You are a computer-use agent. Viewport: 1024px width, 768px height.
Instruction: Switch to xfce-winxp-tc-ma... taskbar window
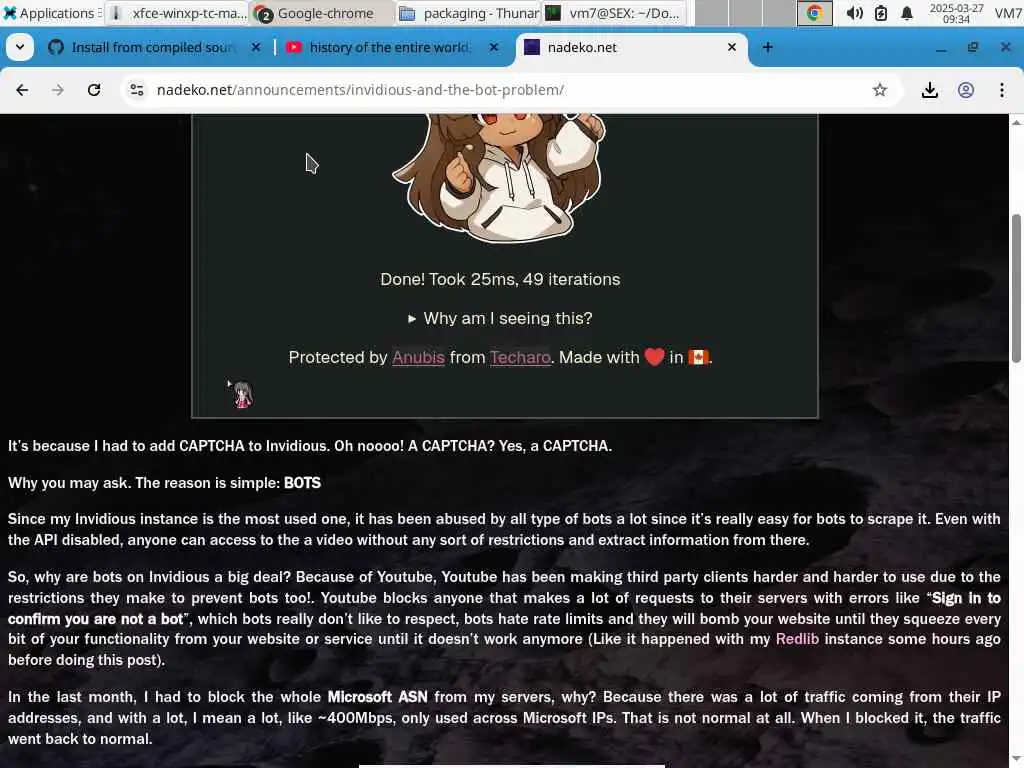178,13
